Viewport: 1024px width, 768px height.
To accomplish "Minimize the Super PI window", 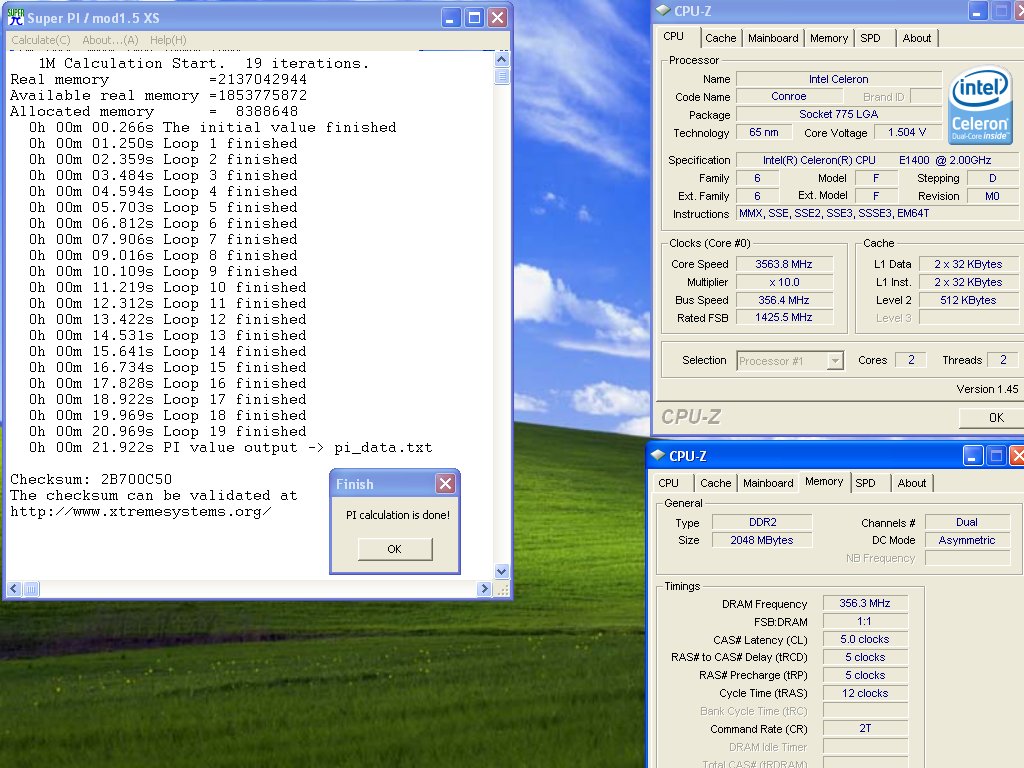I will [451, 18].
